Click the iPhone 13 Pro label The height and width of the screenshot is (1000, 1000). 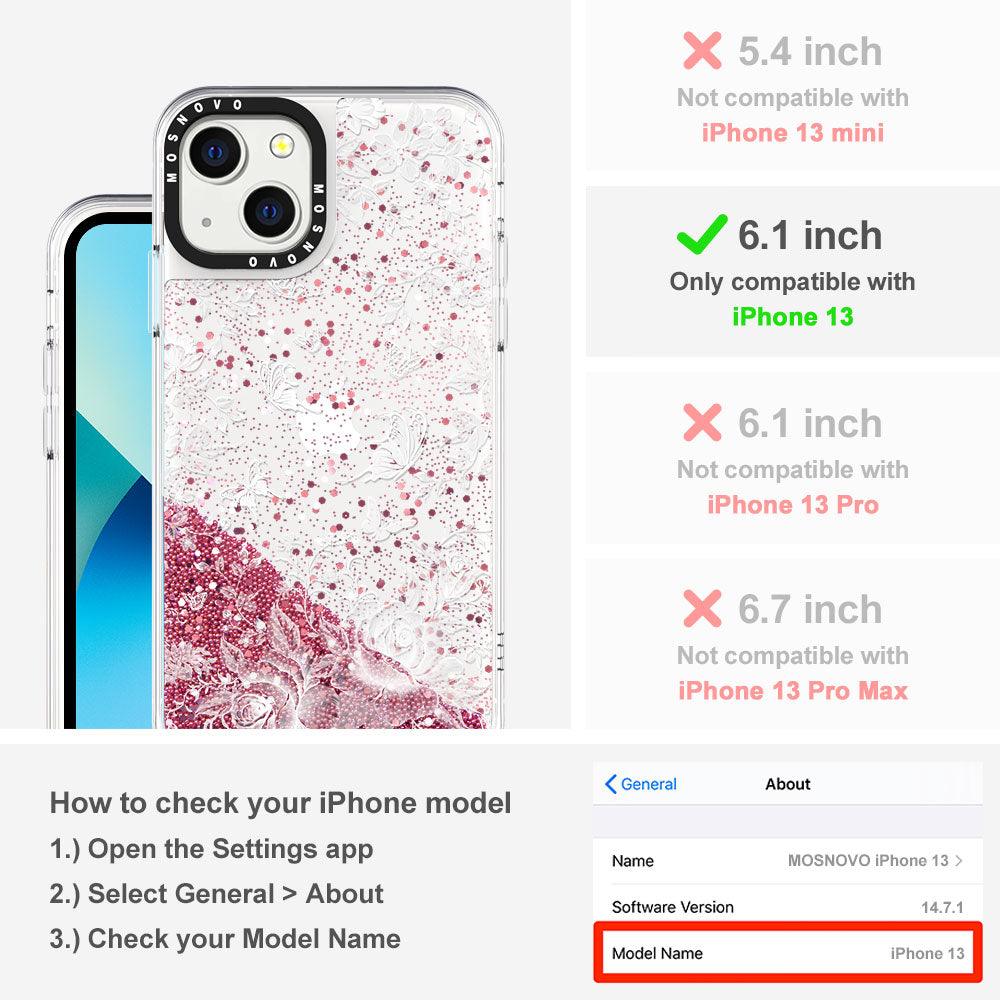pos(793,504)
